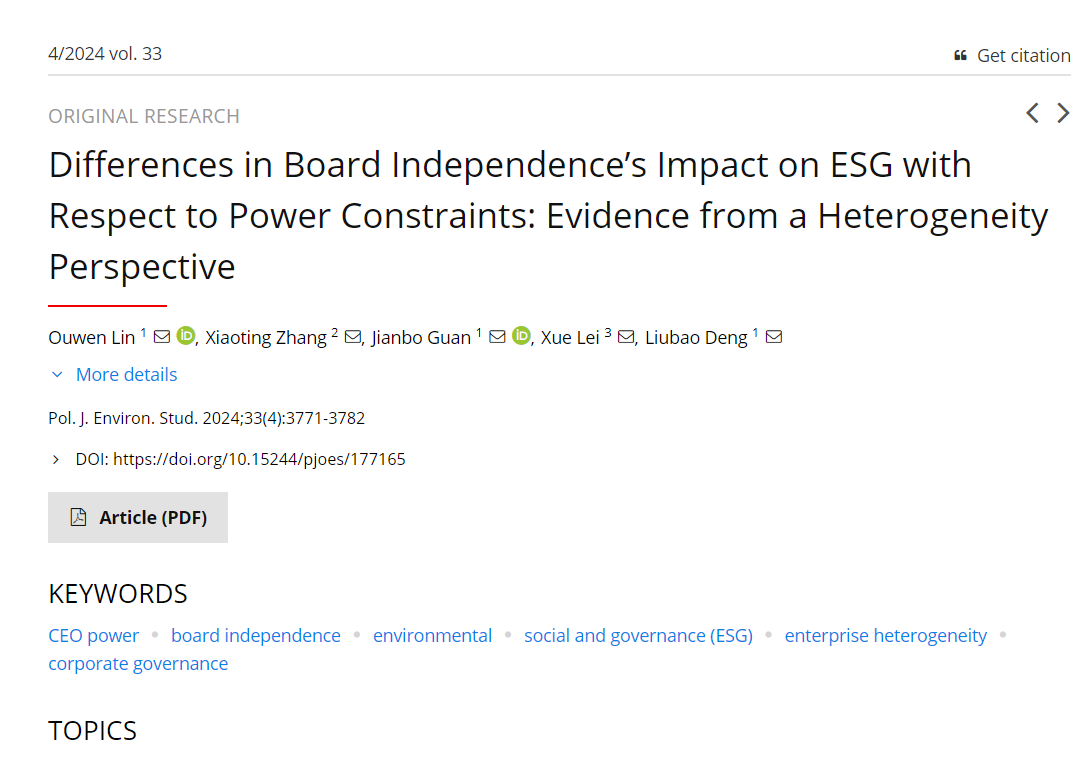Click the environmental keyword link
The height and width of the screenshot is (761, 1092).
(433, 636)
